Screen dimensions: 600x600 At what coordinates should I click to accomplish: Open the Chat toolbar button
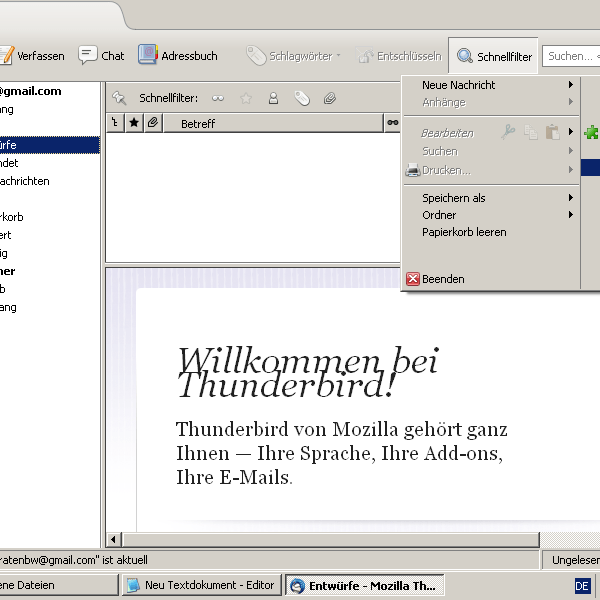101,56
